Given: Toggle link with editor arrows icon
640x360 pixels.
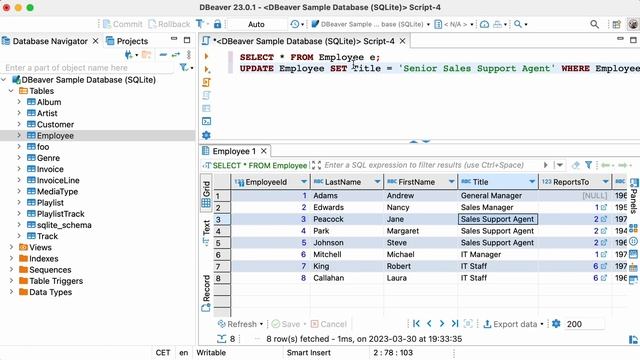Looking at the screenshot, I should click(176, 55).
